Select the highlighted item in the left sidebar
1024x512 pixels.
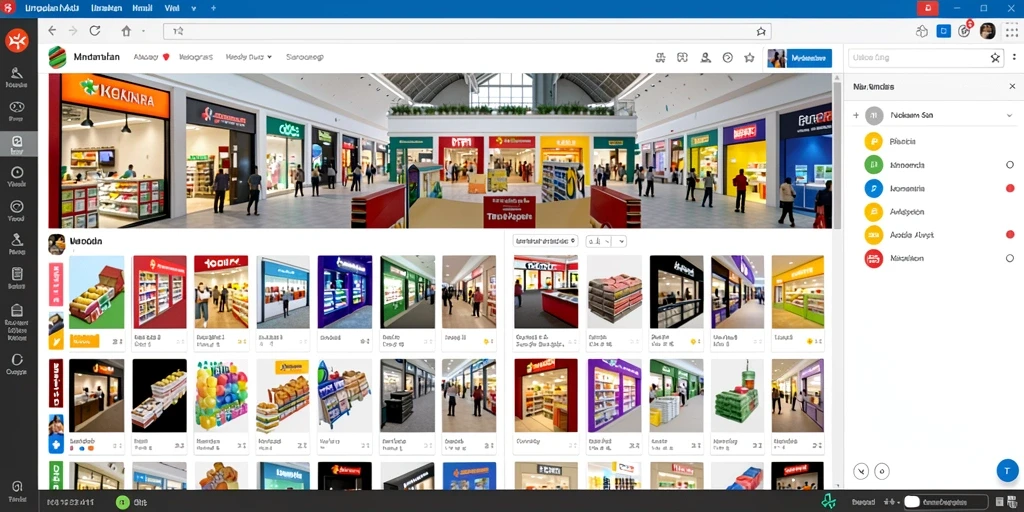18,145
